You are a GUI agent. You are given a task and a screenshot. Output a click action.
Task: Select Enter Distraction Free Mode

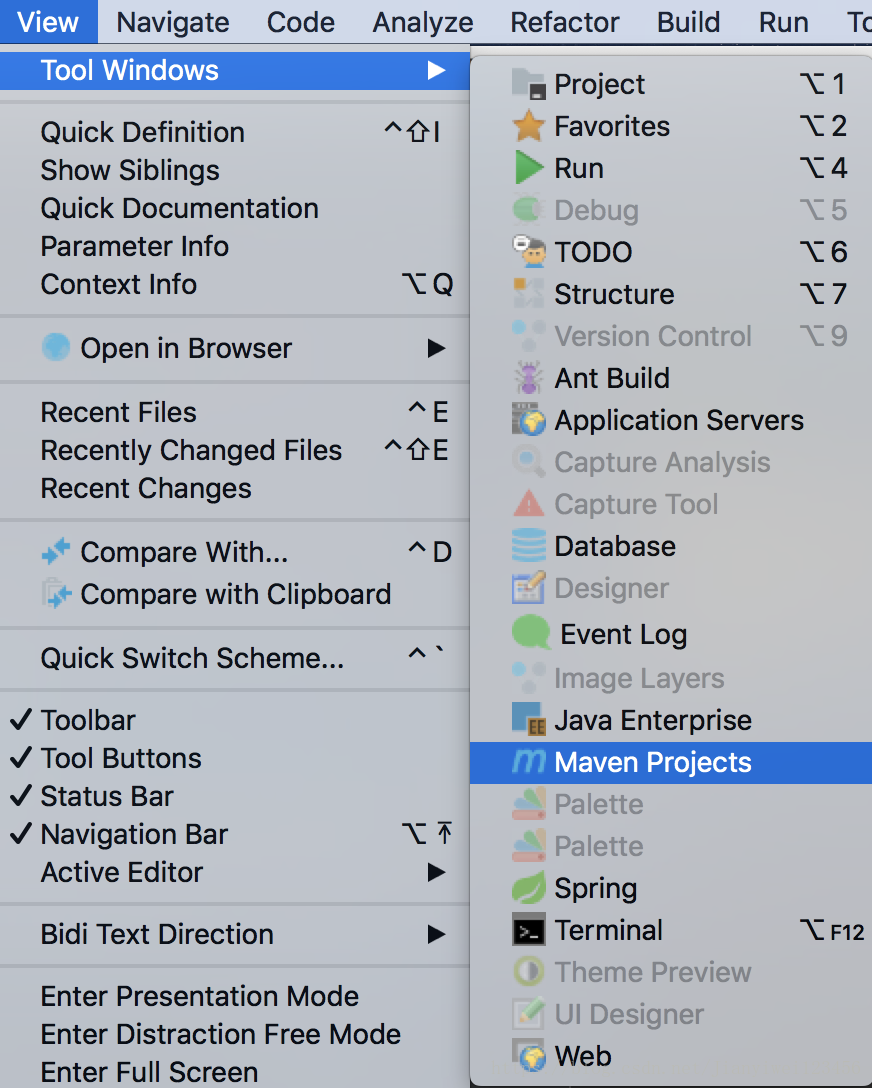234,1035
